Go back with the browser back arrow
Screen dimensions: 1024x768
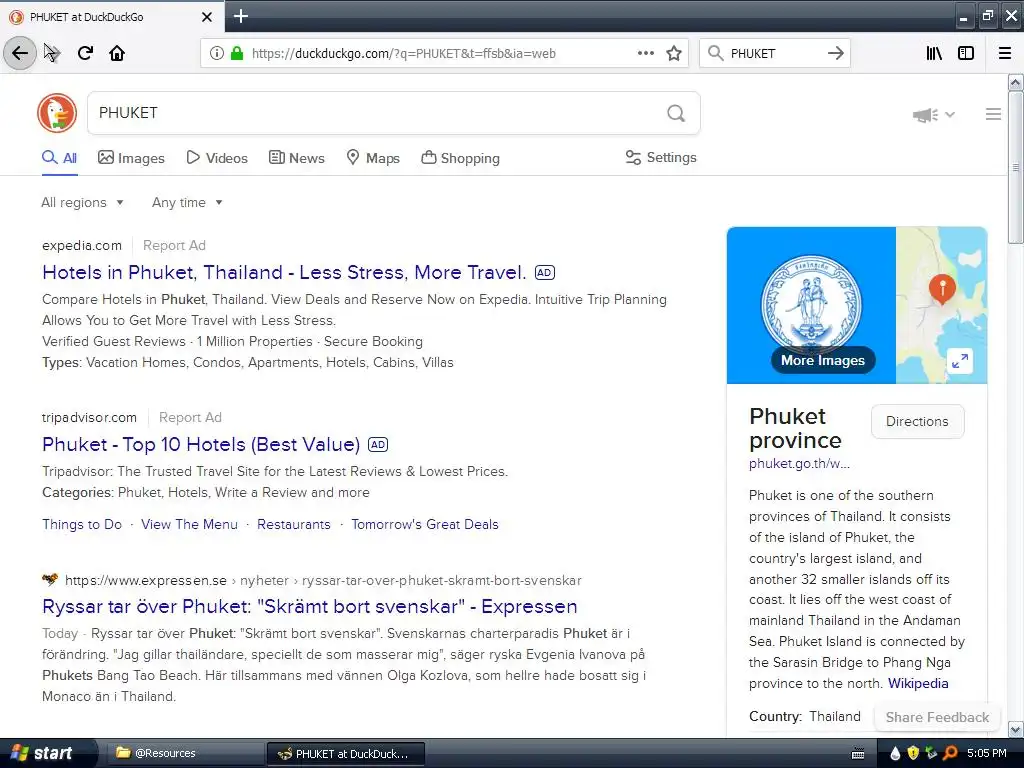[x=20, y=53]
